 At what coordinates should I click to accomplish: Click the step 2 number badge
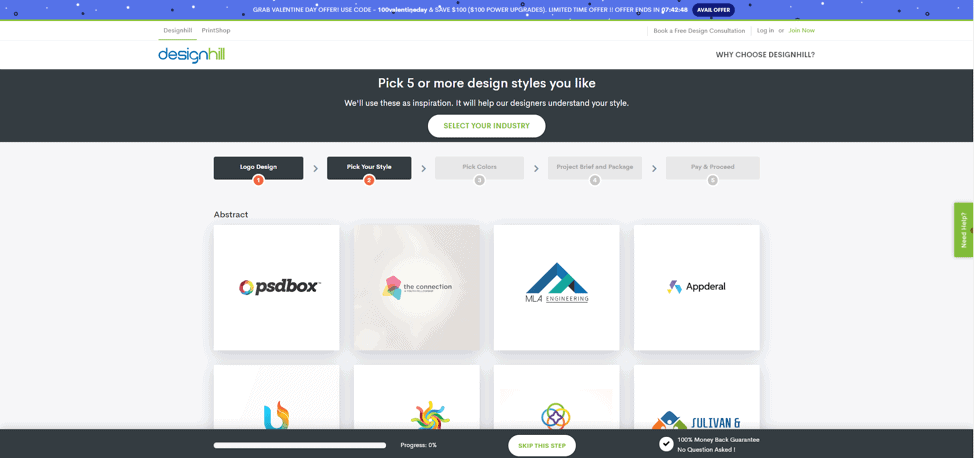click(369, 180)
